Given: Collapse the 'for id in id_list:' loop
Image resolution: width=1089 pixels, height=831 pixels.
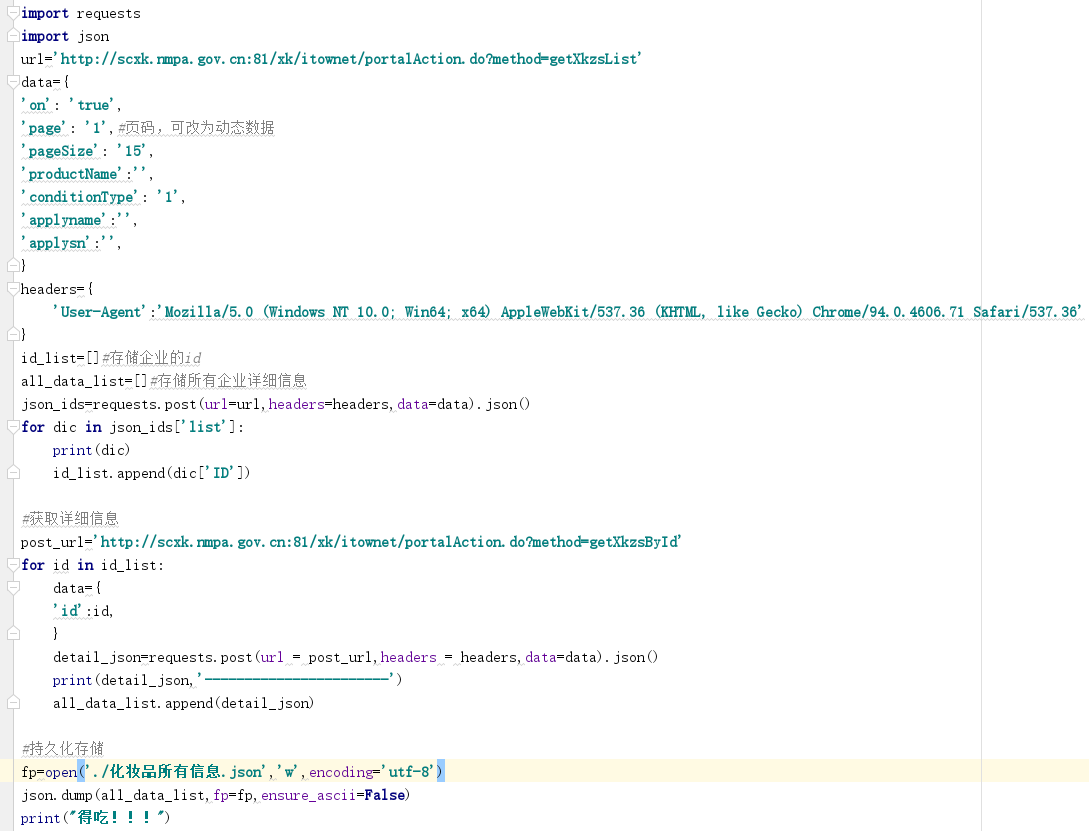Looking at the screenshot, I should pos(13,564).
